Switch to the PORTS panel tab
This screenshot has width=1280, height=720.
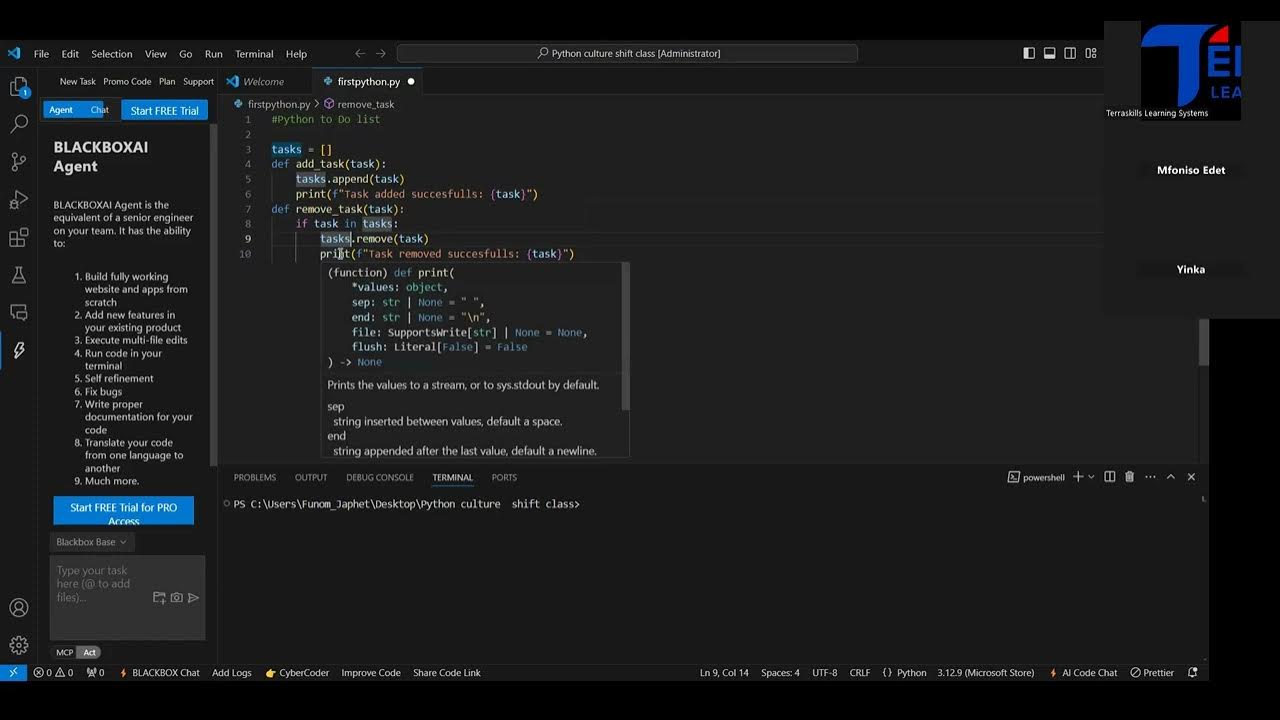point(504,478)
